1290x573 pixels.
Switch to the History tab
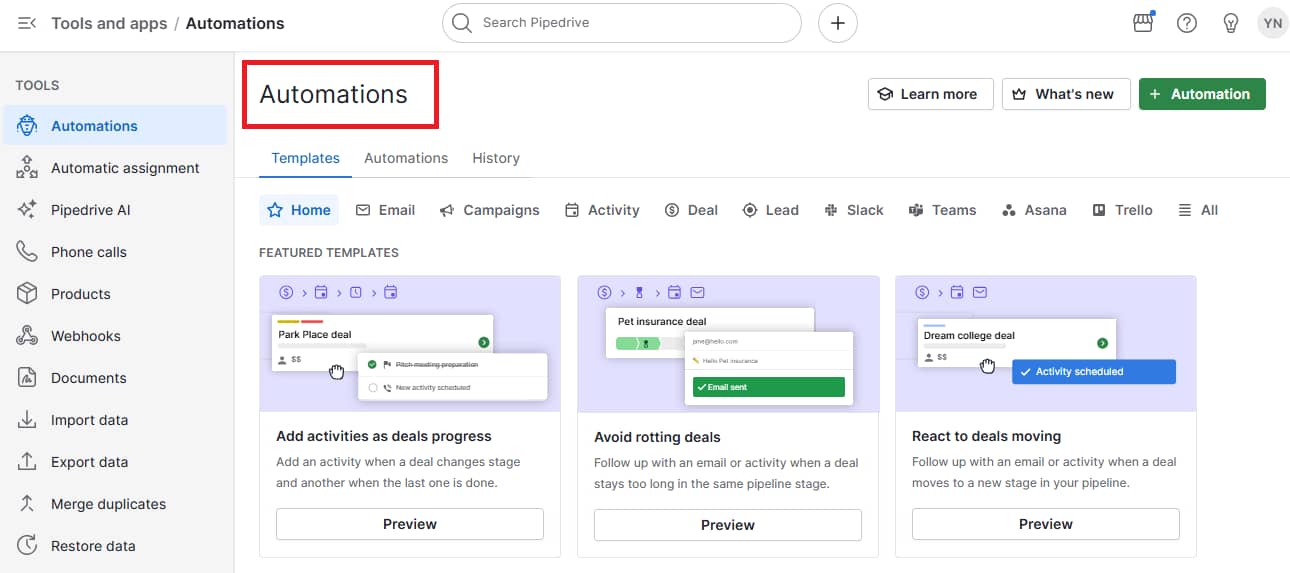496,158
